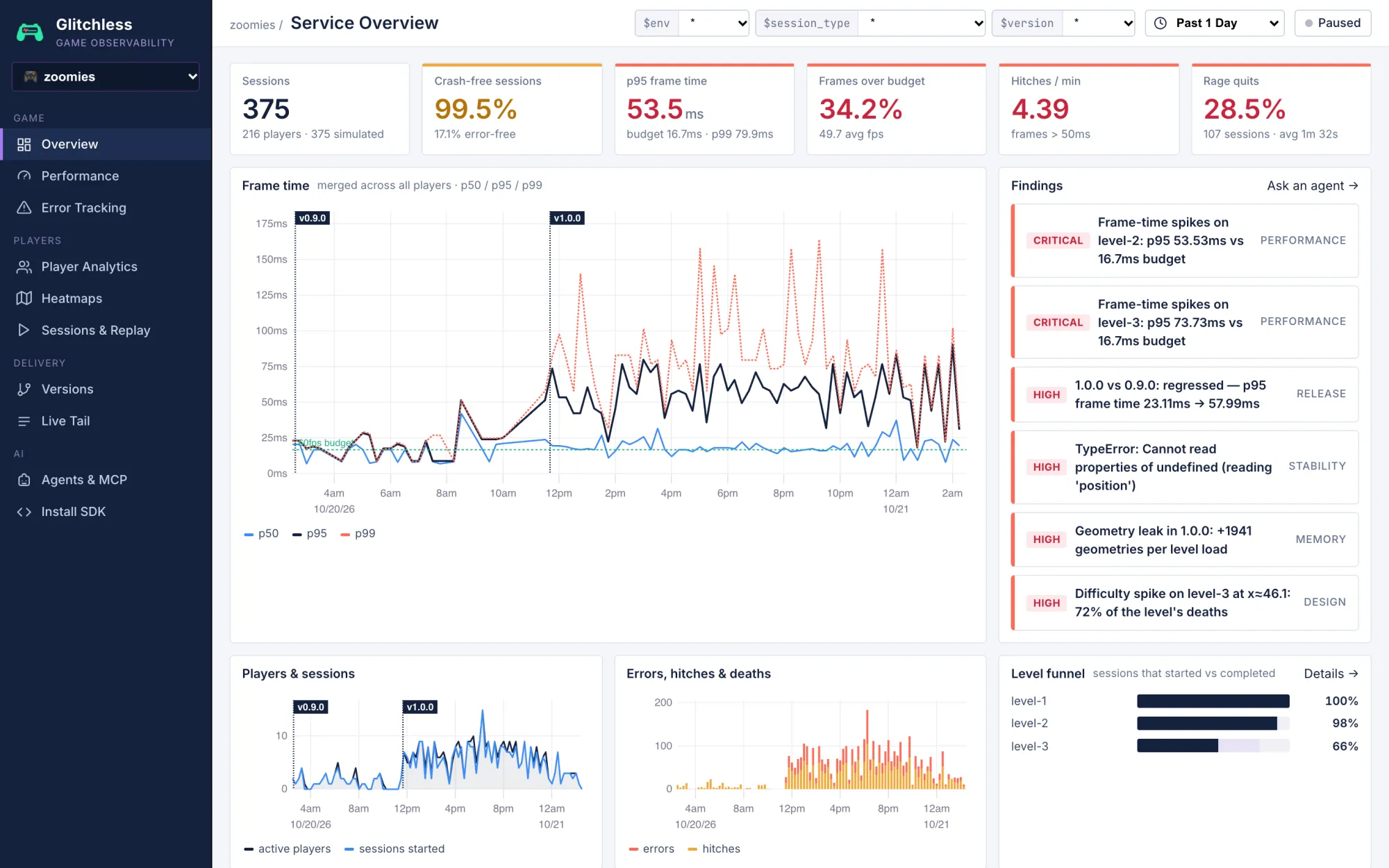Toggle errors legend entry
Image resolution: width=1389 pixels, height=868 pixels.
pos(651,849)
